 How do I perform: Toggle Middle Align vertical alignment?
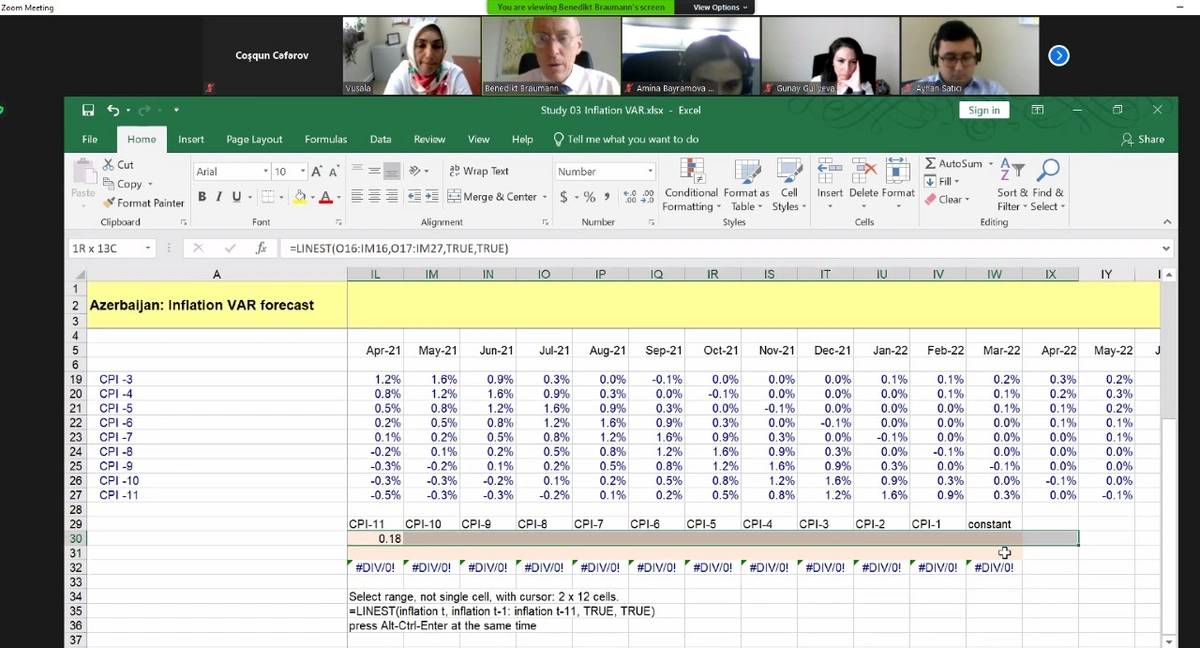374,171
